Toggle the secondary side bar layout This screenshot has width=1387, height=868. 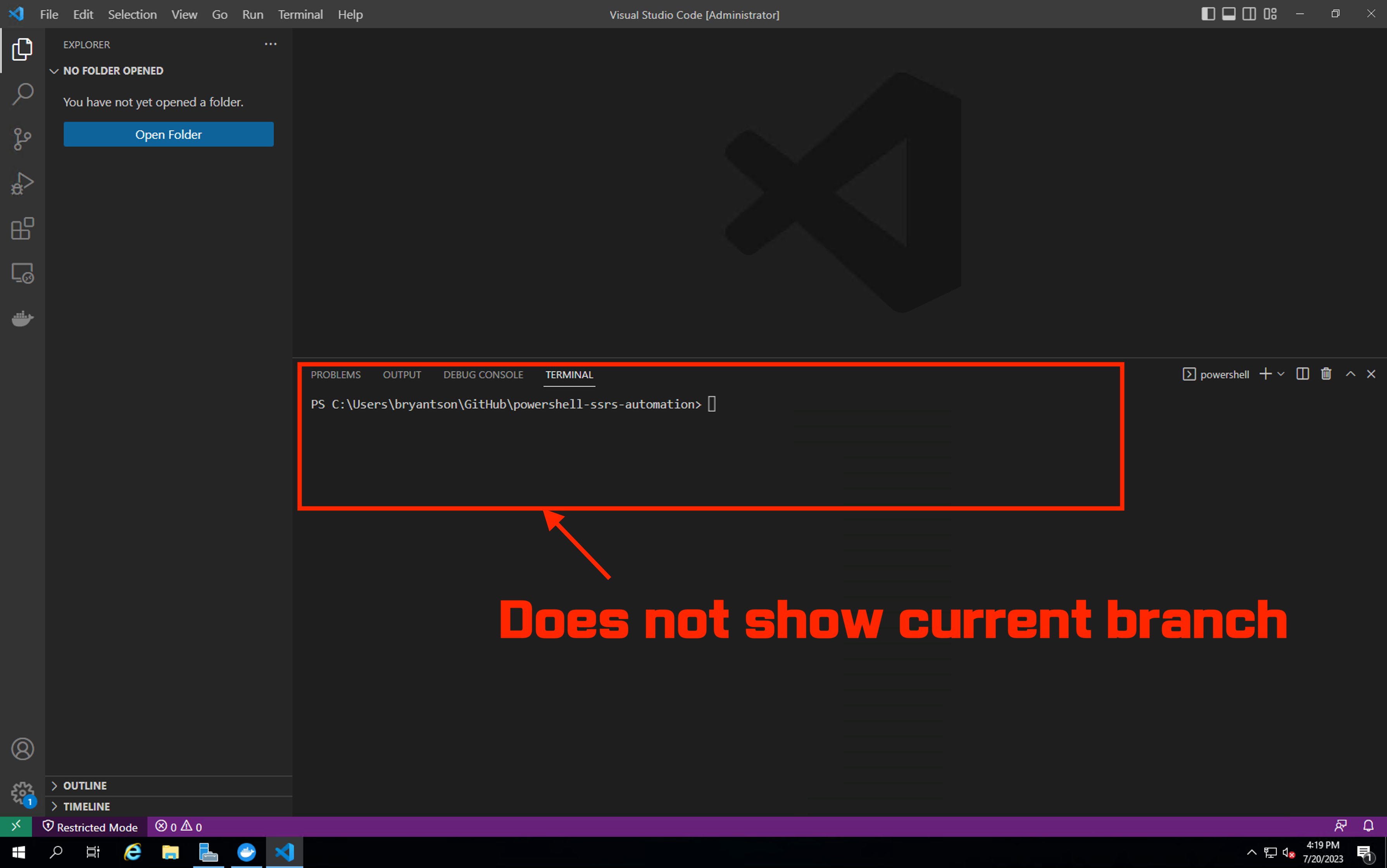1249,14
